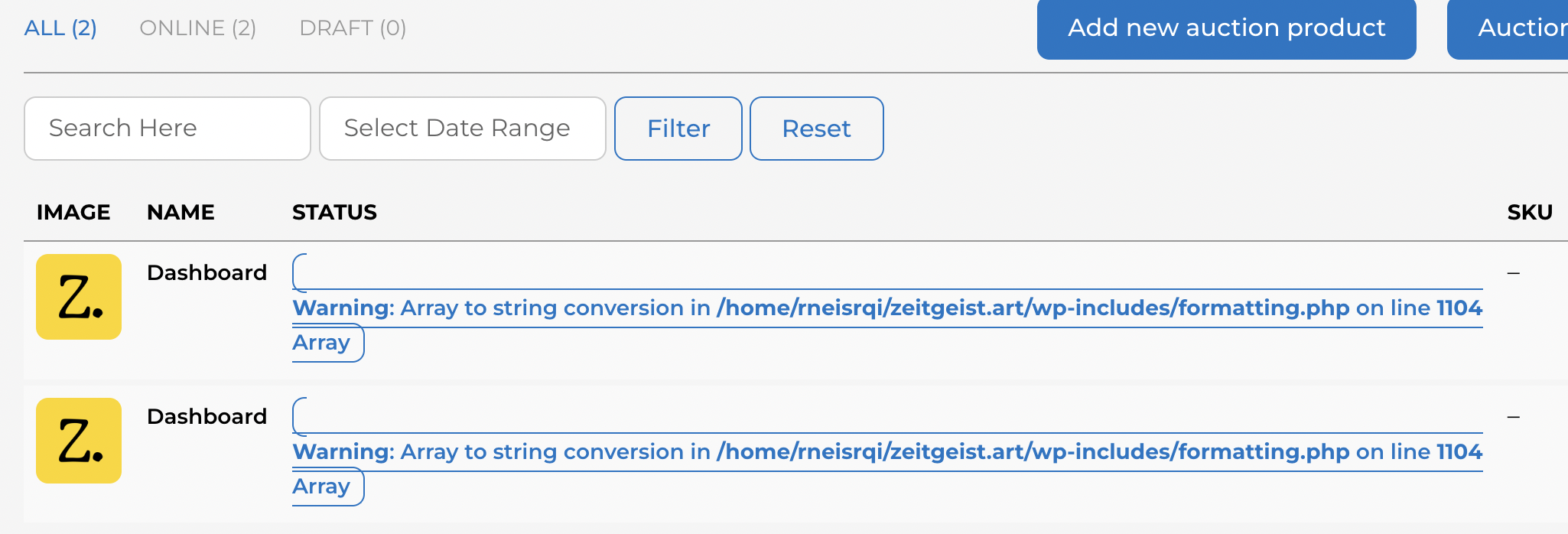Image resolution: width=1568 pixels, height=534 pixels.
Task: Click the partially visible Auction button
Action: tap(1508, 28)
